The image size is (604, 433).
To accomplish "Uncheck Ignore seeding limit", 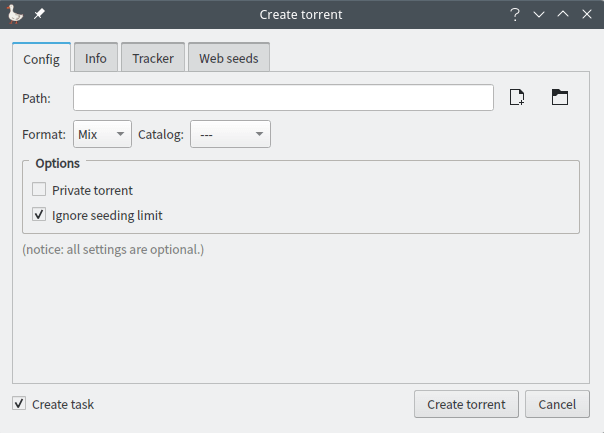I will click(39, 215).
